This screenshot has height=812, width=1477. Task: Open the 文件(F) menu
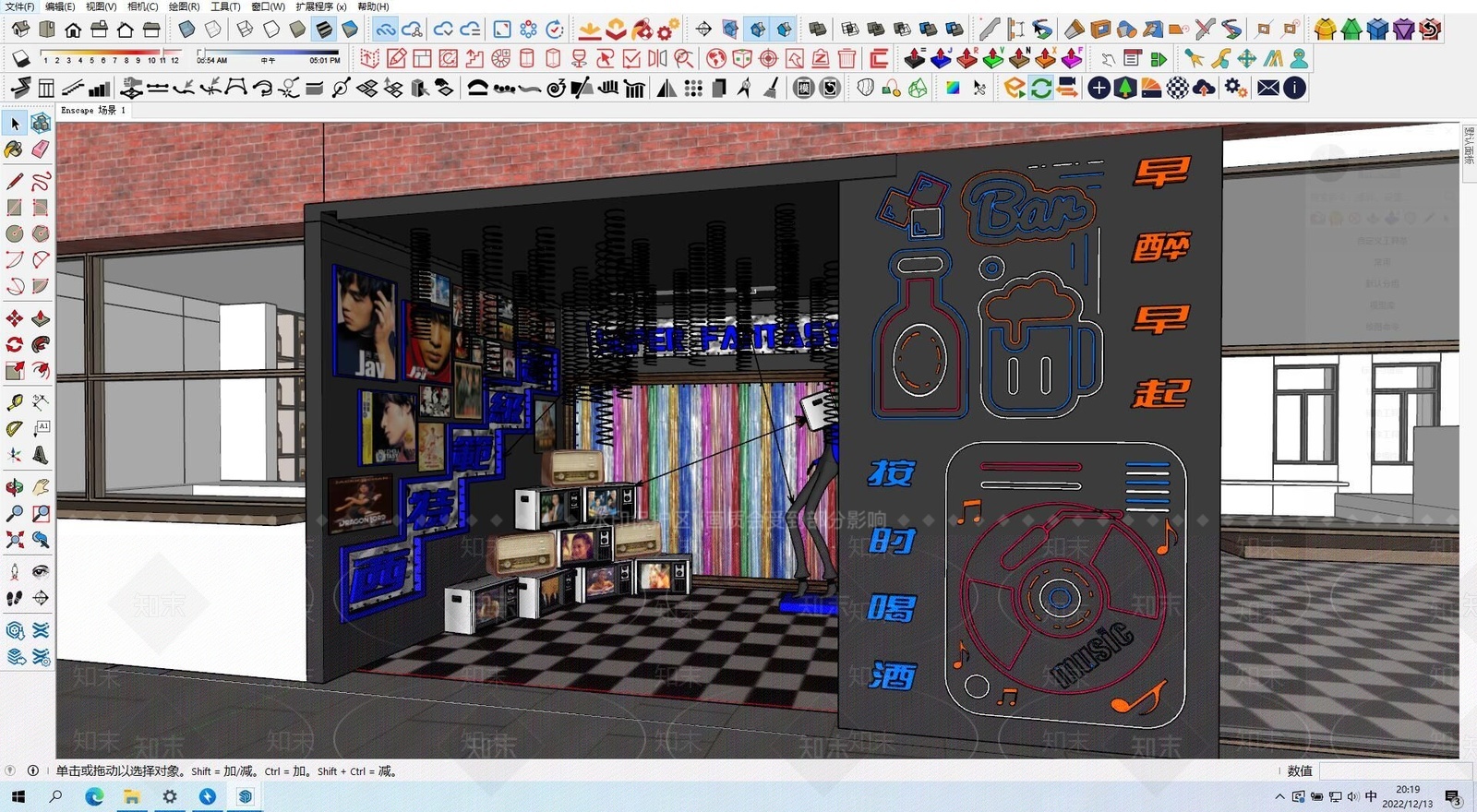(x=20, y=6)
